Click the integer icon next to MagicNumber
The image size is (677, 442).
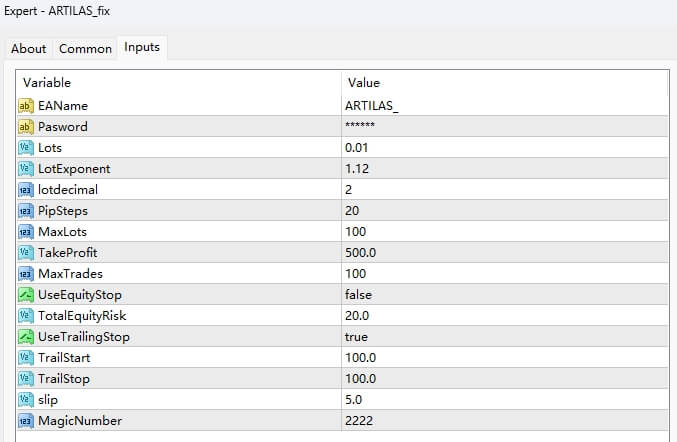point(26,420)
